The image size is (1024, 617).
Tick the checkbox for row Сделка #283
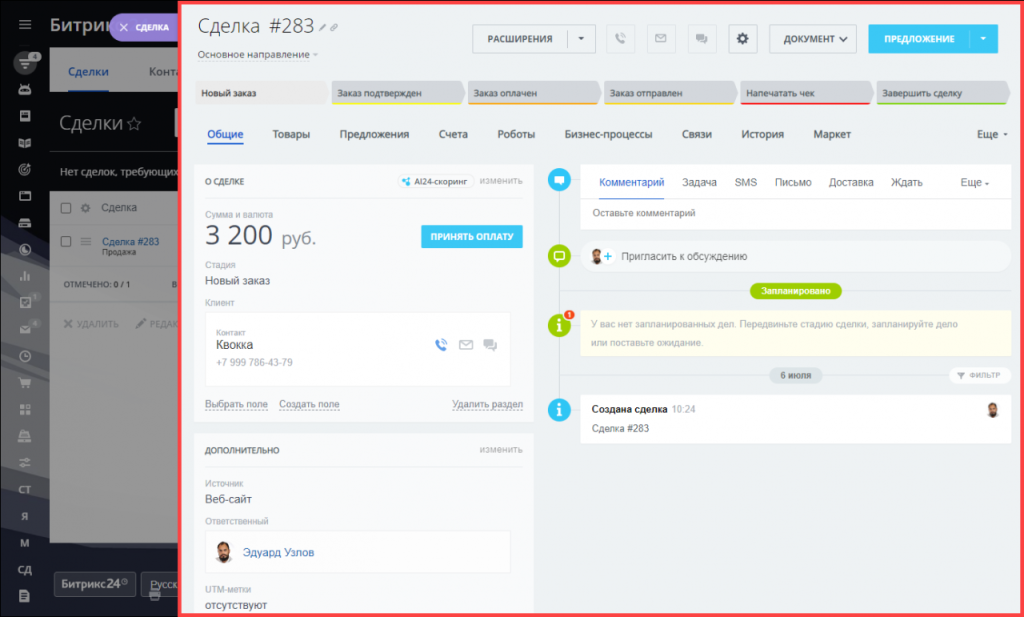pos(66,241)
